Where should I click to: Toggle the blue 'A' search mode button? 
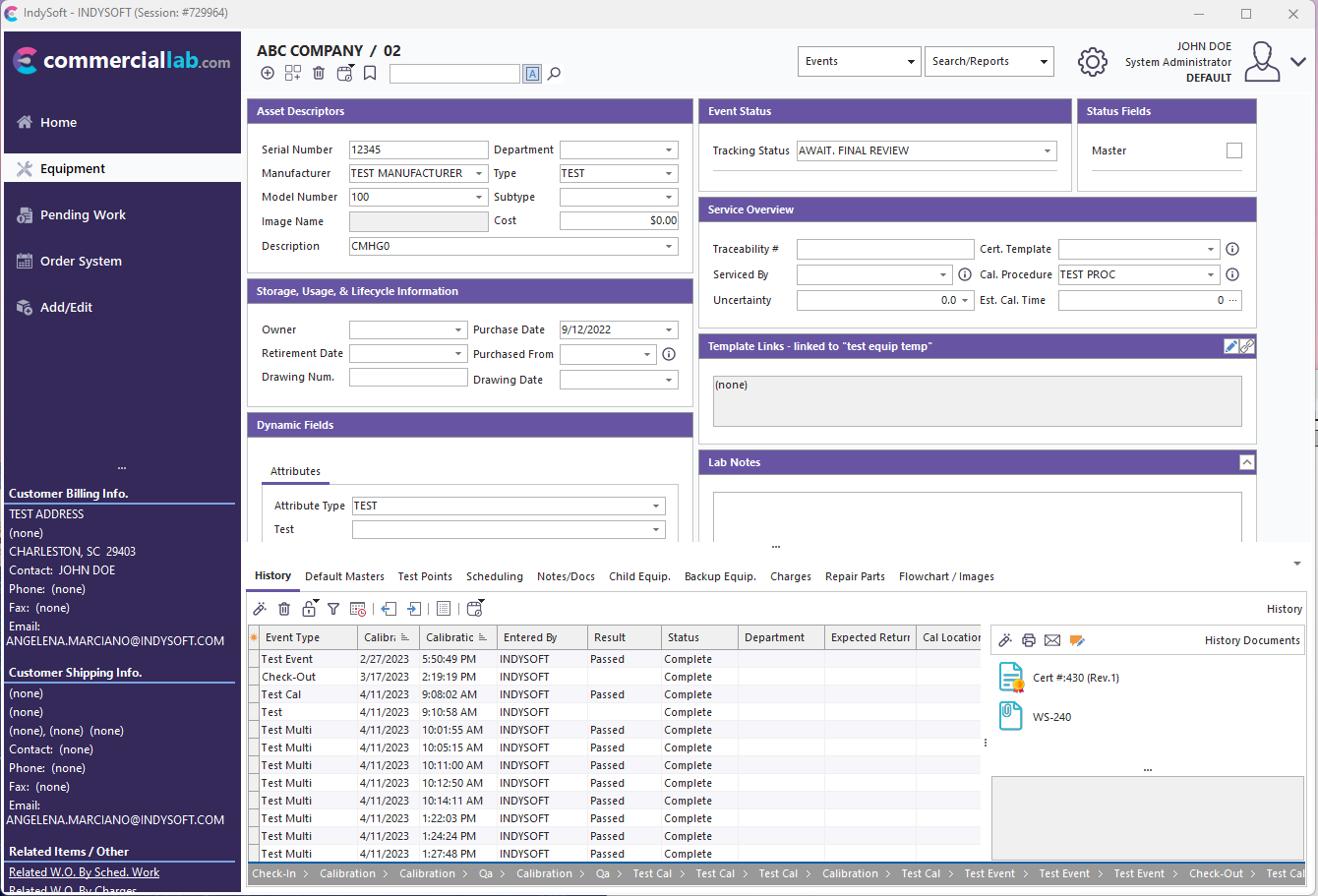(532, 74)
